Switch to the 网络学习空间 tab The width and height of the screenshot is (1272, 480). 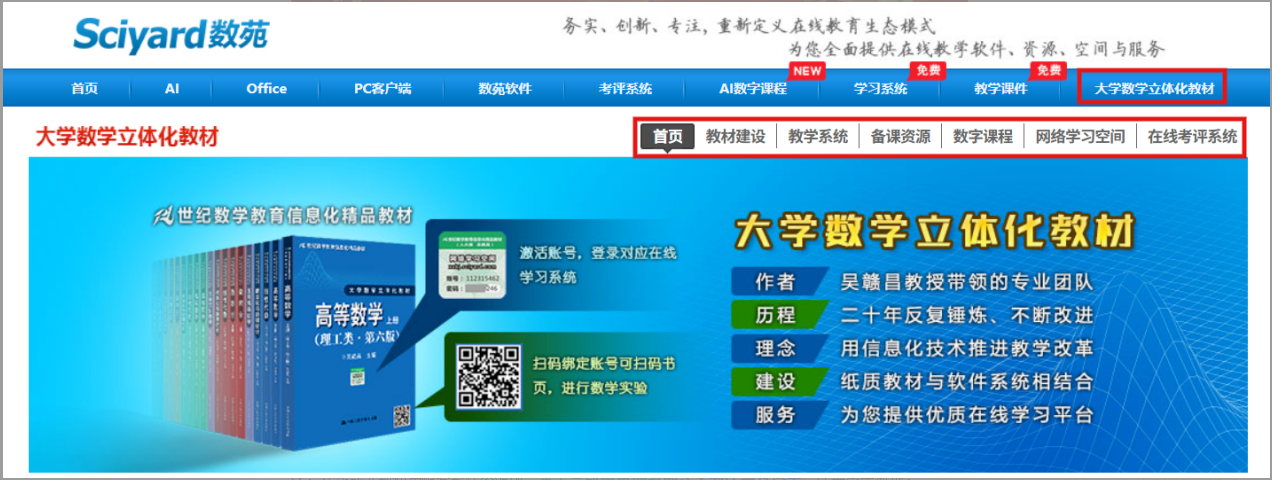coord(1080,137)
